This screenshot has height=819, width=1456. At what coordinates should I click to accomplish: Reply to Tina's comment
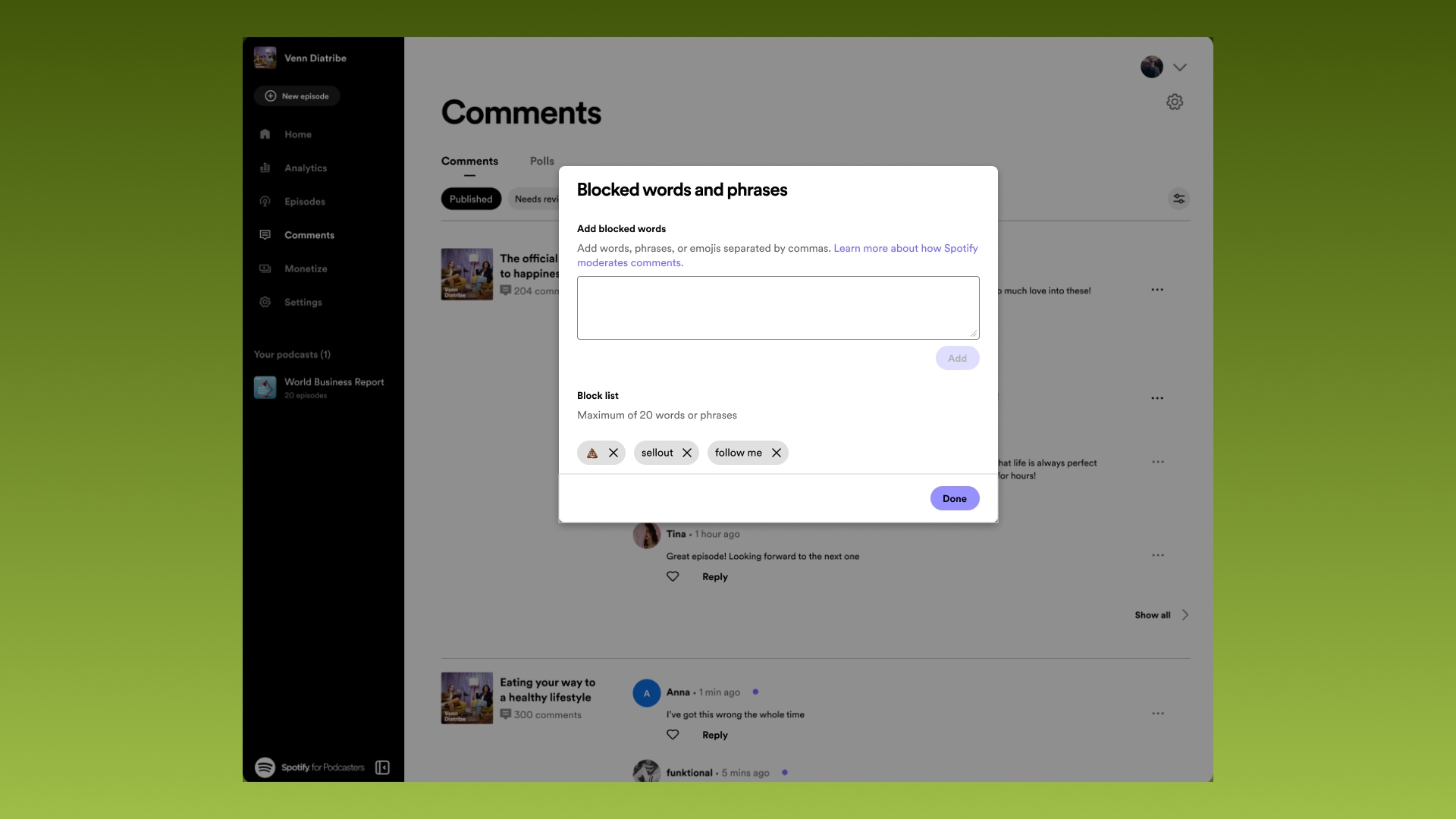tap(715, 577)
